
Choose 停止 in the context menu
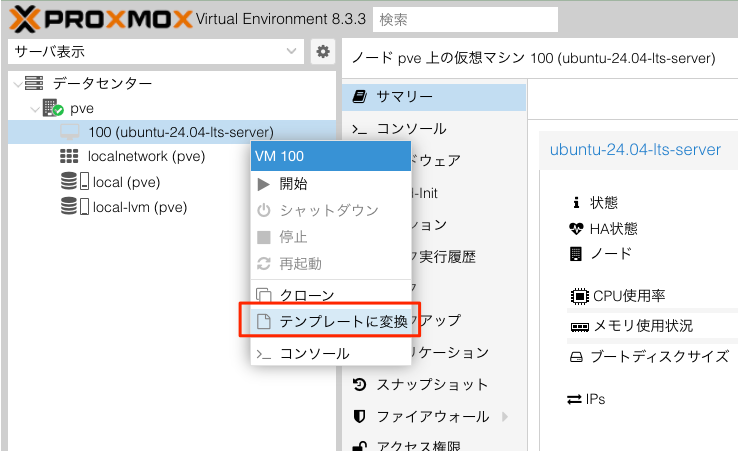point(331,237)
